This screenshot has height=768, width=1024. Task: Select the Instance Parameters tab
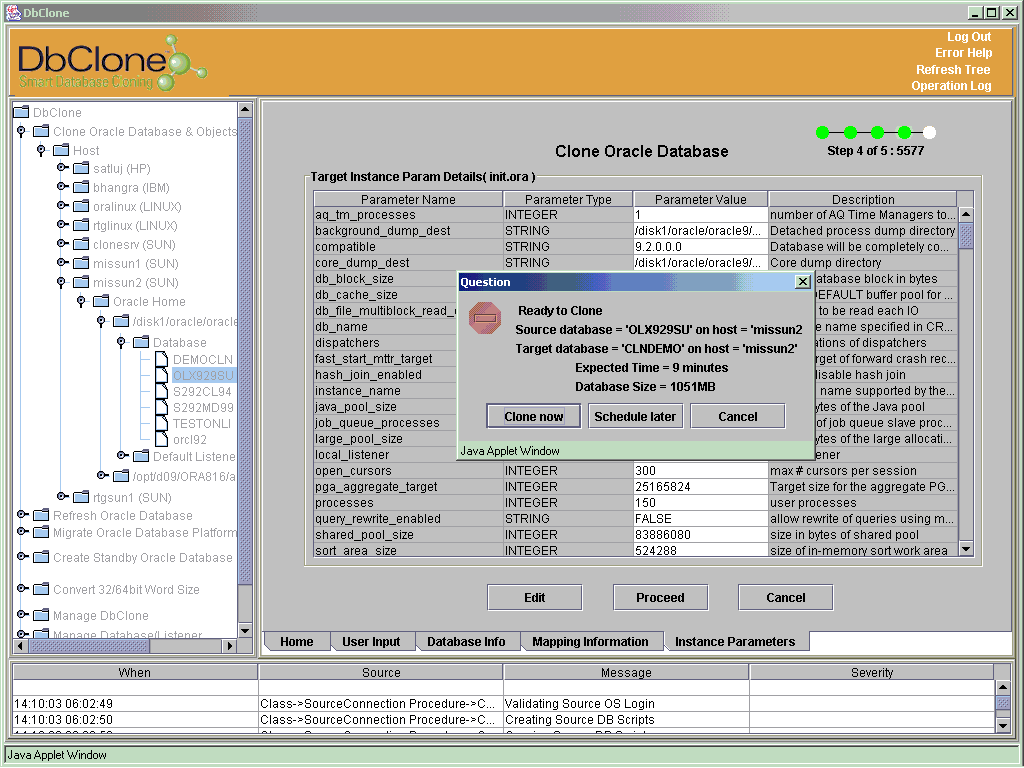[735, 641]
